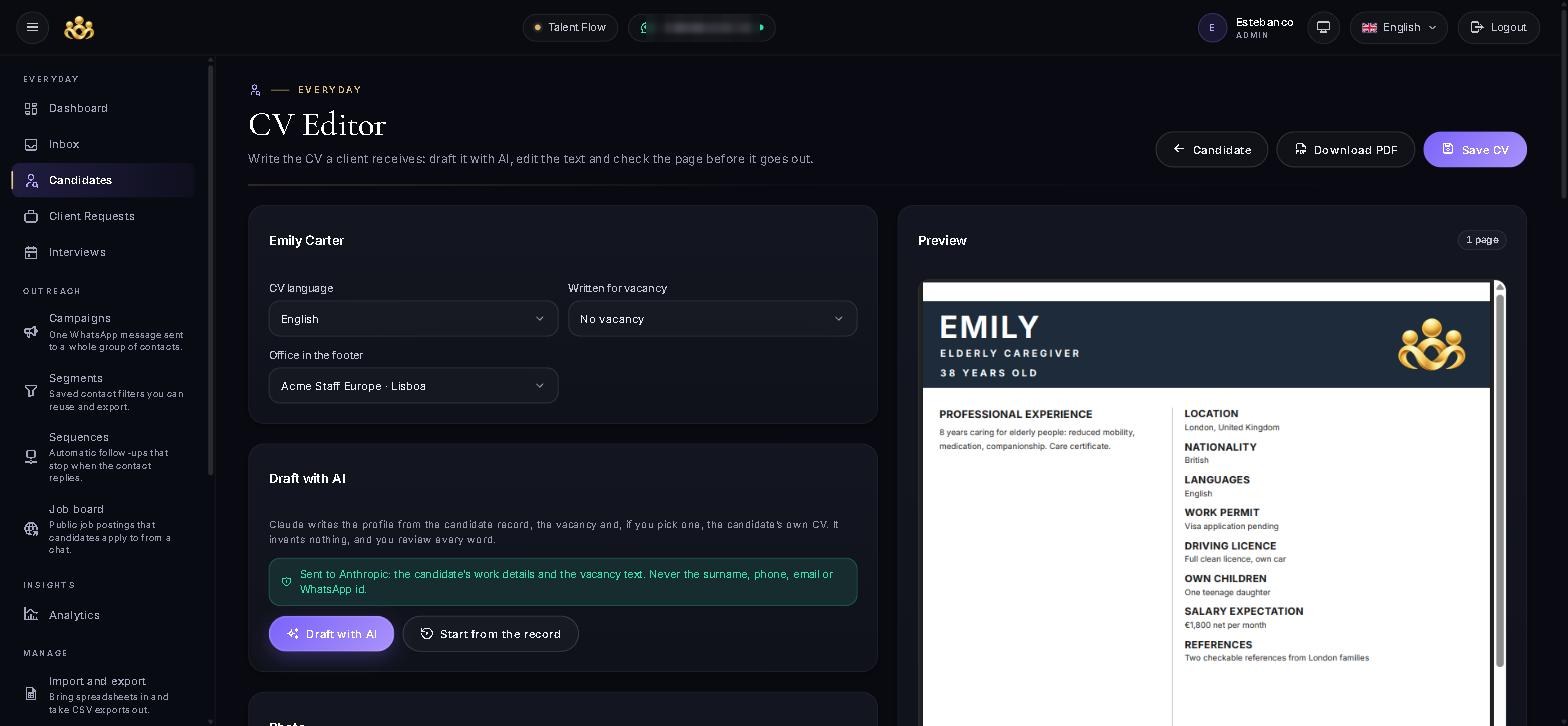
Task: Select the Candidates icon in sidebar
Action: coord(31,180)
